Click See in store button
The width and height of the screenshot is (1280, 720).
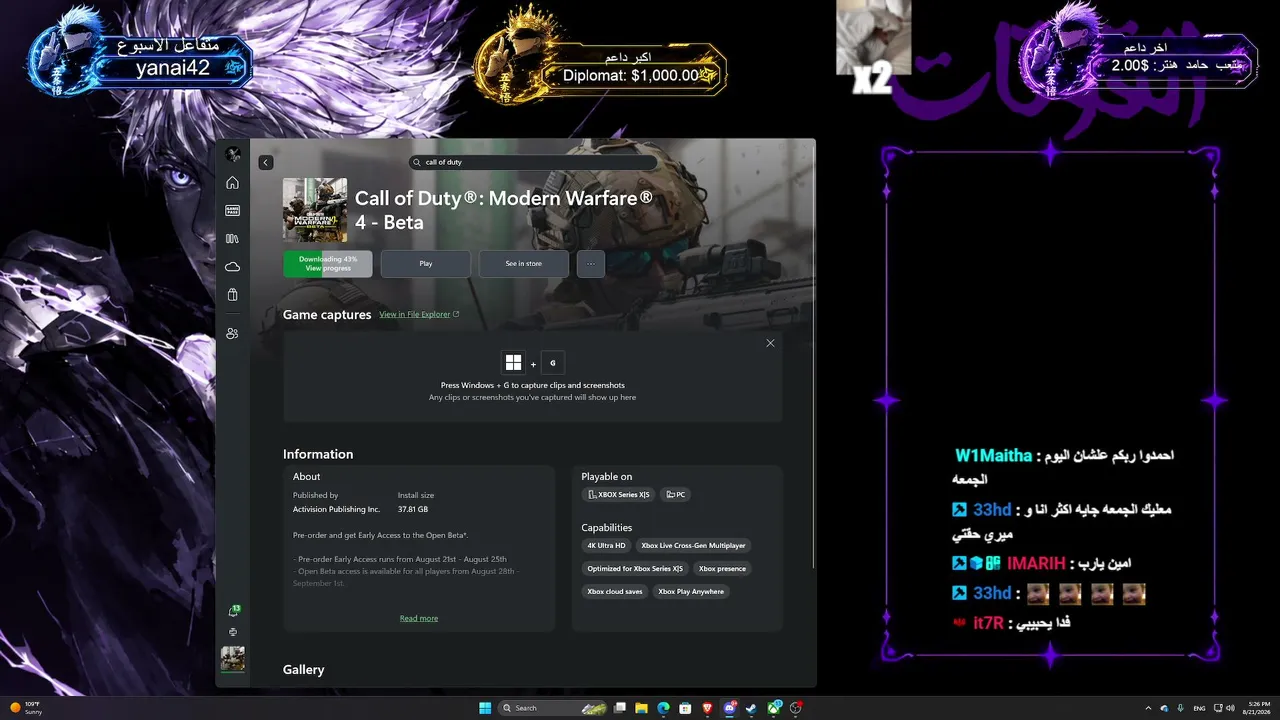pos(524,264)
